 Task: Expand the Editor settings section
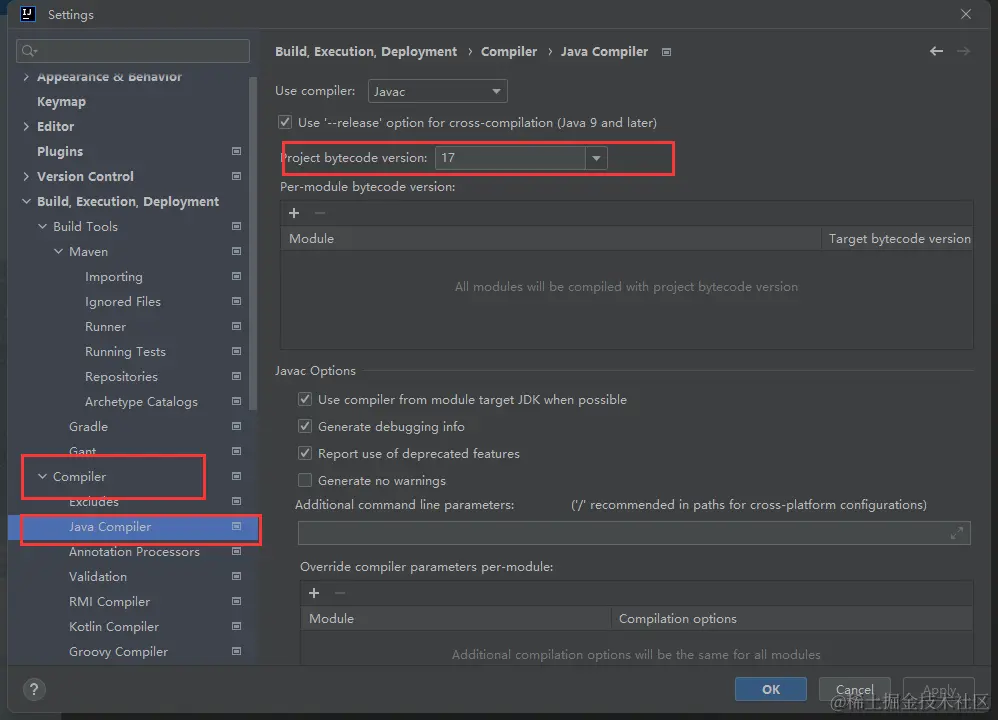26,127
